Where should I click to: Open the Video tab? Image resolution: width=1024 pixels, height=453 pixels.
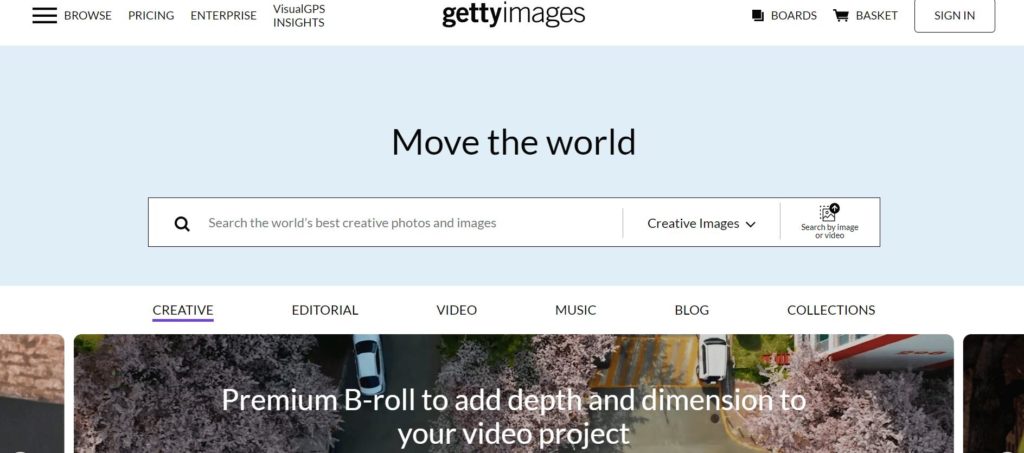[456, 310]
